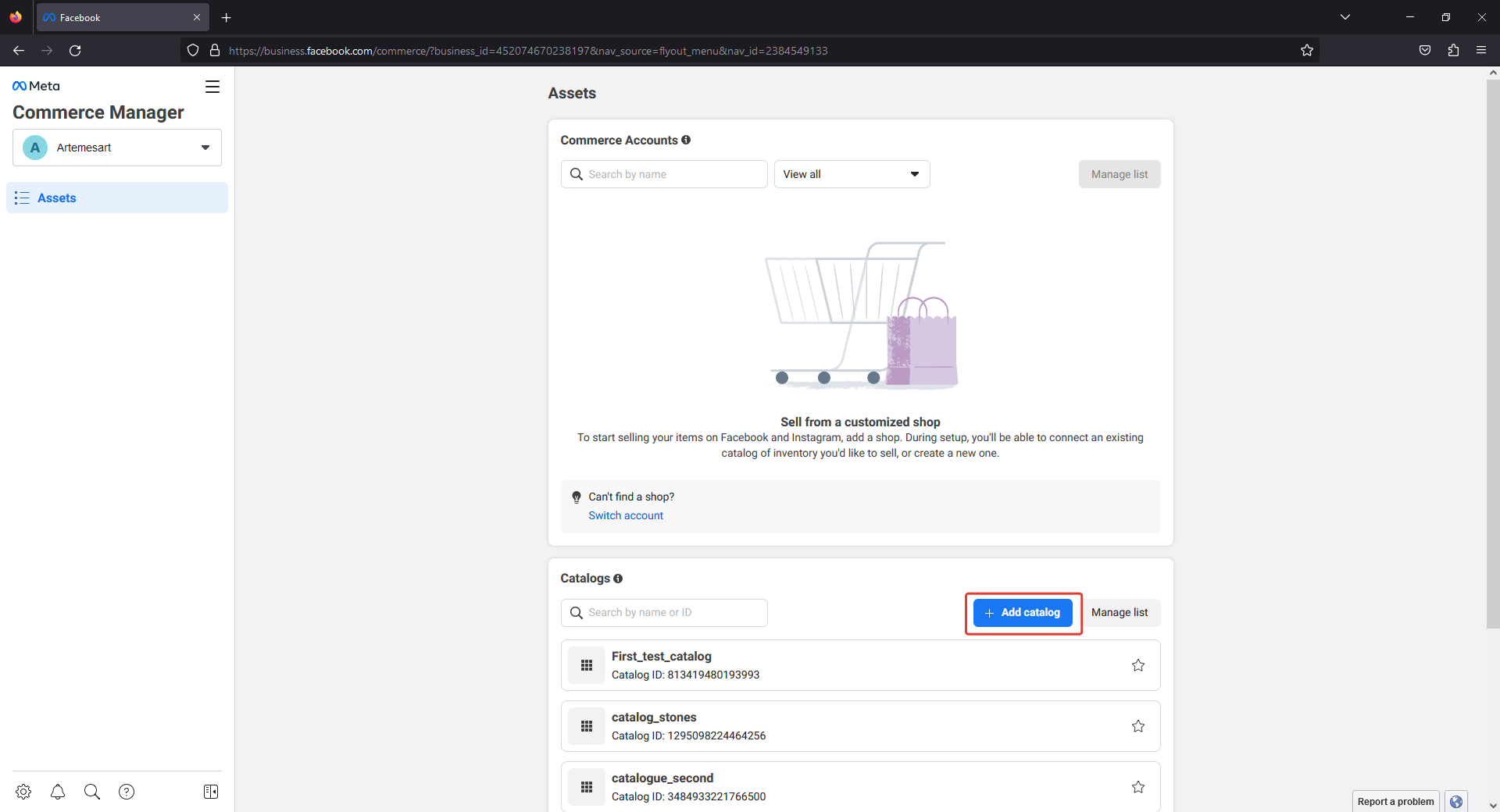
Task: Click the Assets page heading
Action: tap(572, 93)
